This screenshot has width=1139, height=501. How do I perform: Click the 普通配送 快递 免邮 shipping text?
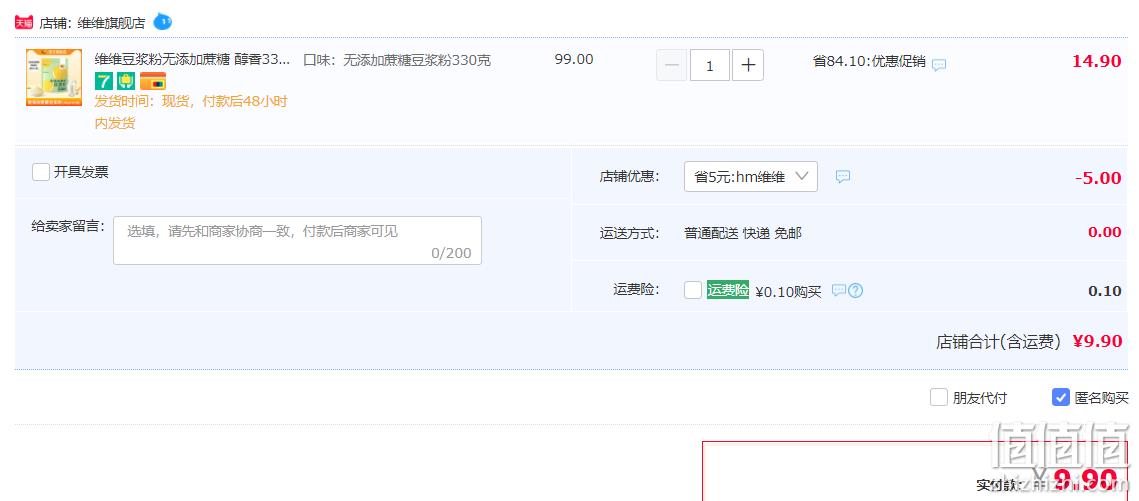[x=742, y=233]
